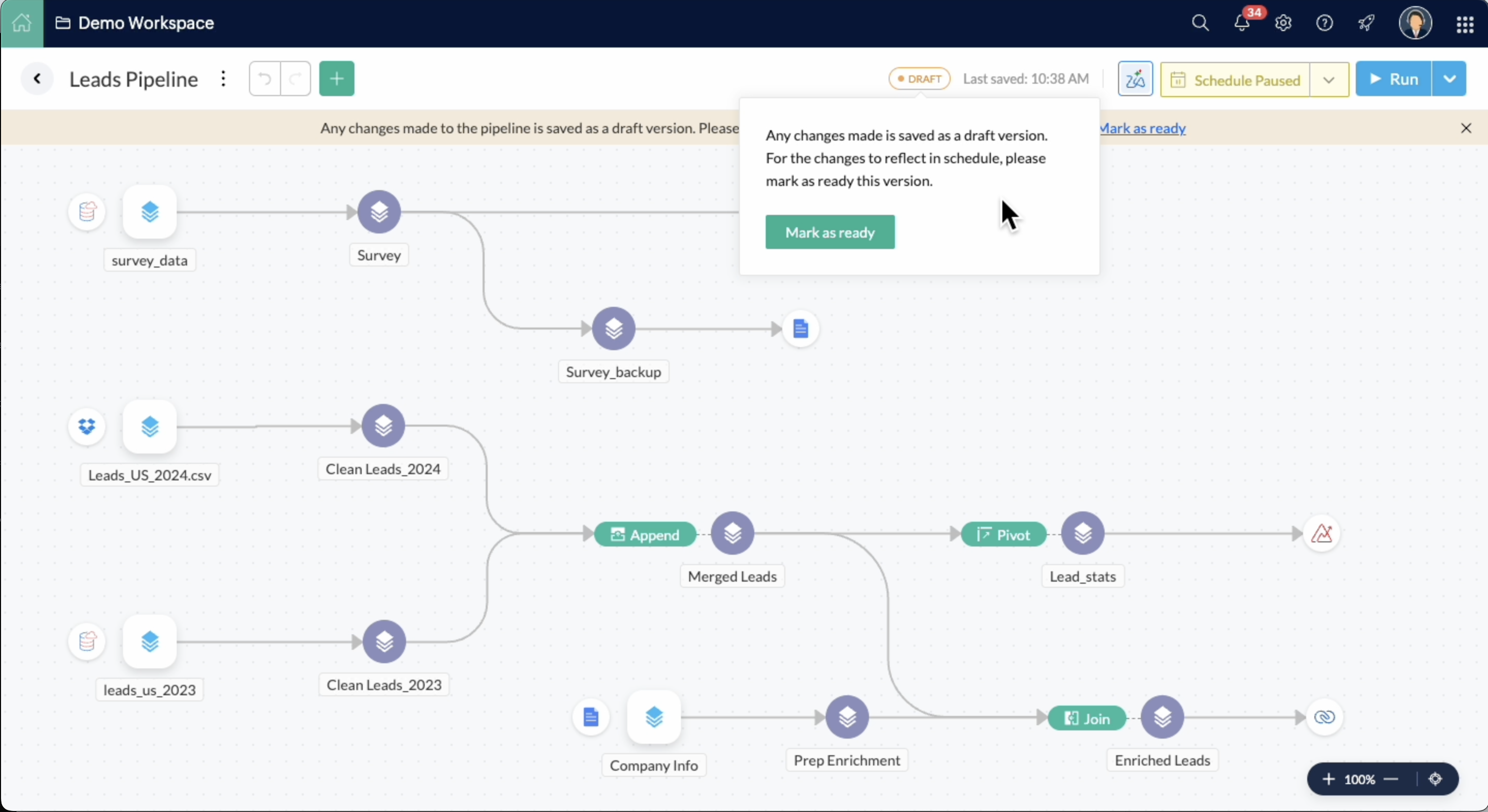Open the three-dot menu beside Leads Pipeline

(x=223, y=79)
